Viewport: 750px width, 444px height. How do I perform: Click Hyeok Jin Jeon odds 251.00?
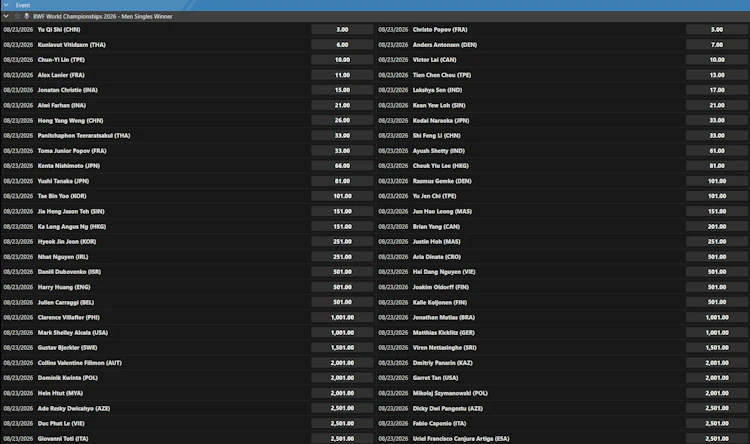[342, 242]
